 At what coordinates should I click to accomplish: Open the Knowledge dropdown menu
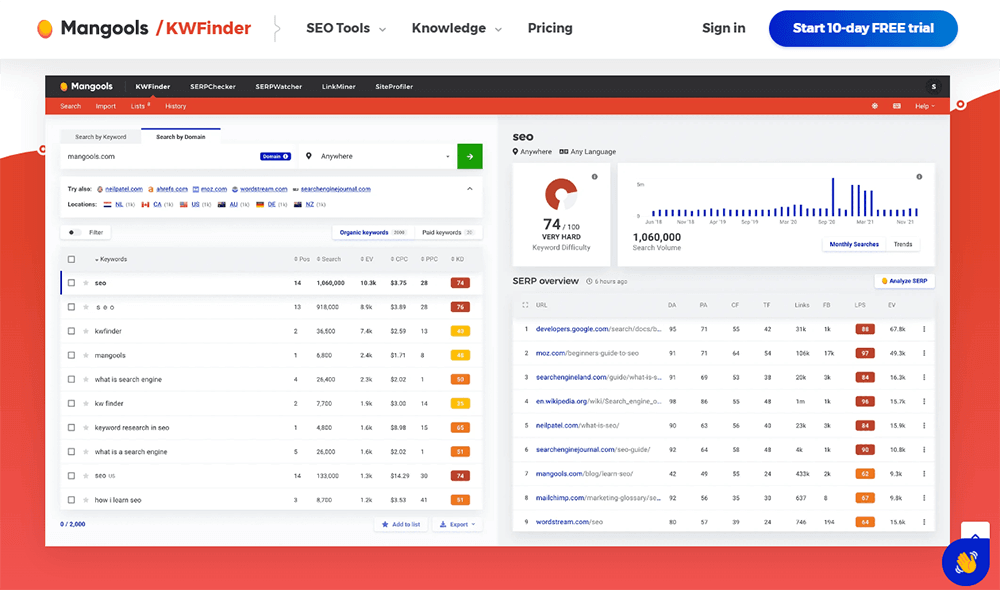click(457, 29)
